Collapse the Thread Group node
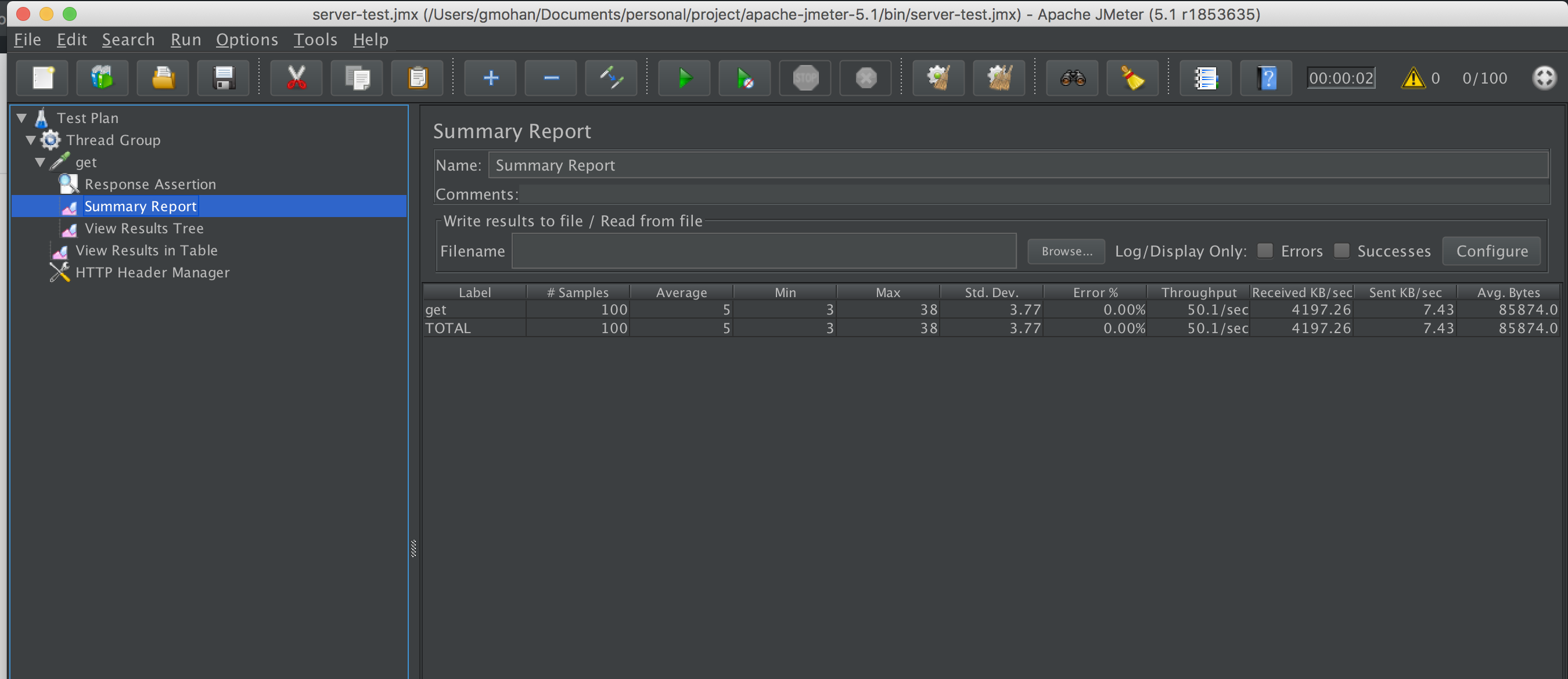The image size is (1568, 679). coord(31,140)
